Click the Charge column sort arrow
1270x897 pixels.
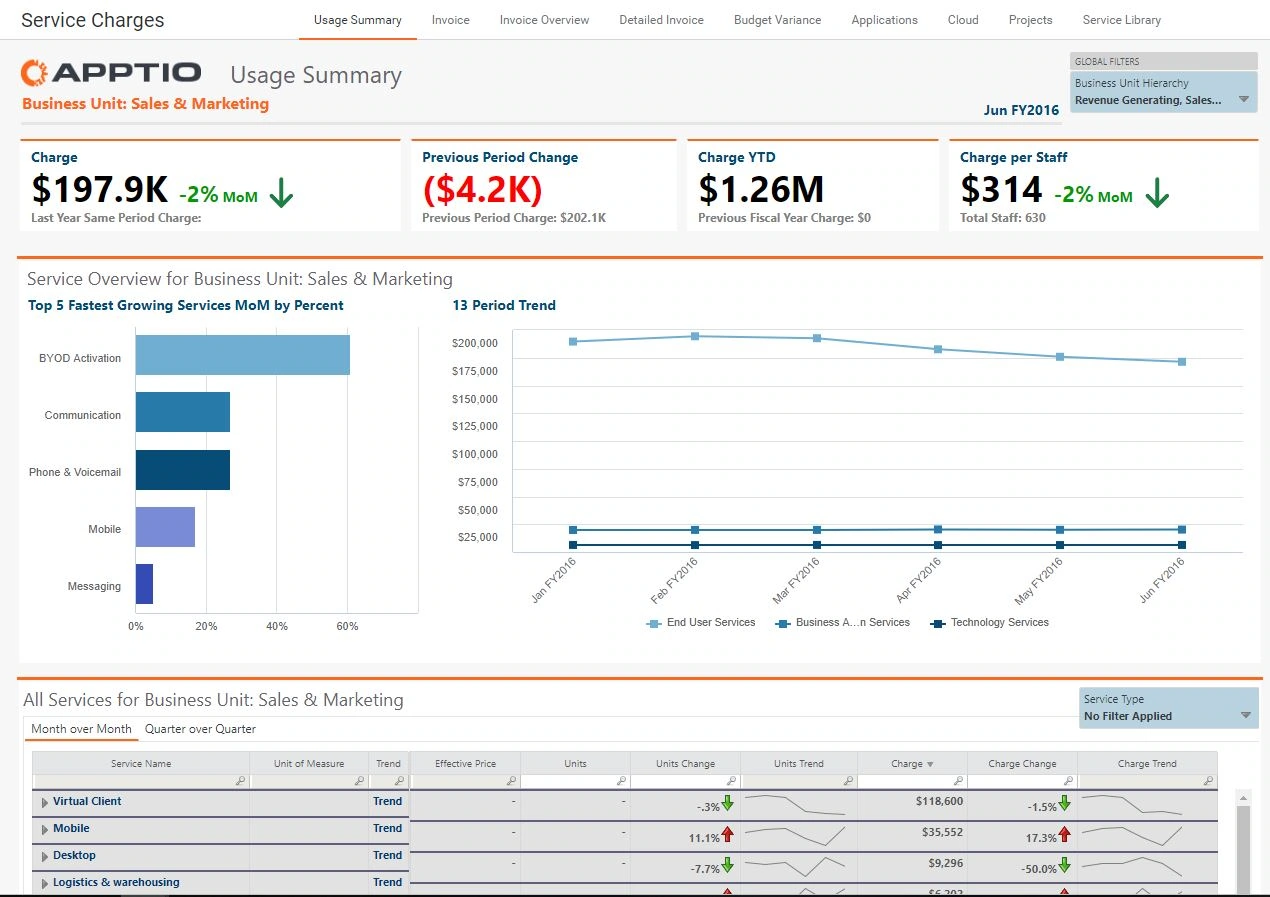(x=930, y=764)
